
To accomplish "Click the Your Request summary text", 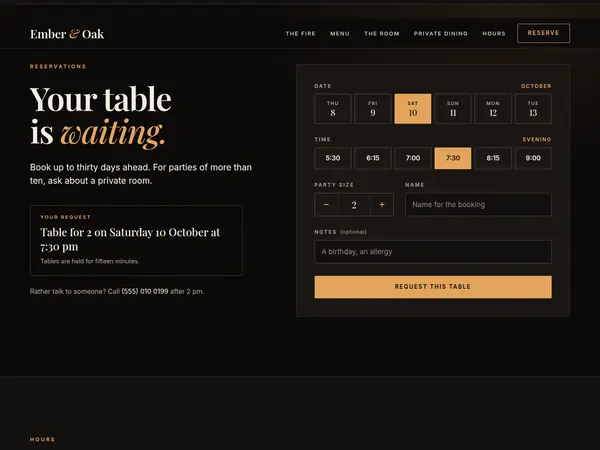I will [x=130, y=239].
